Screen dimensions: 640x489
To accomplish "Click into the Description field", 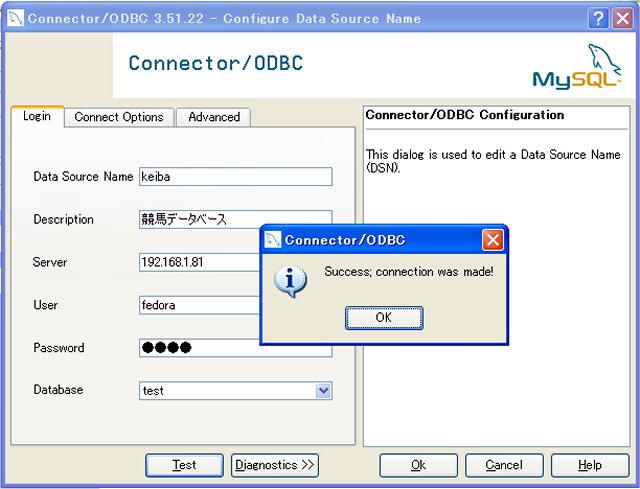I will (236, 219).
